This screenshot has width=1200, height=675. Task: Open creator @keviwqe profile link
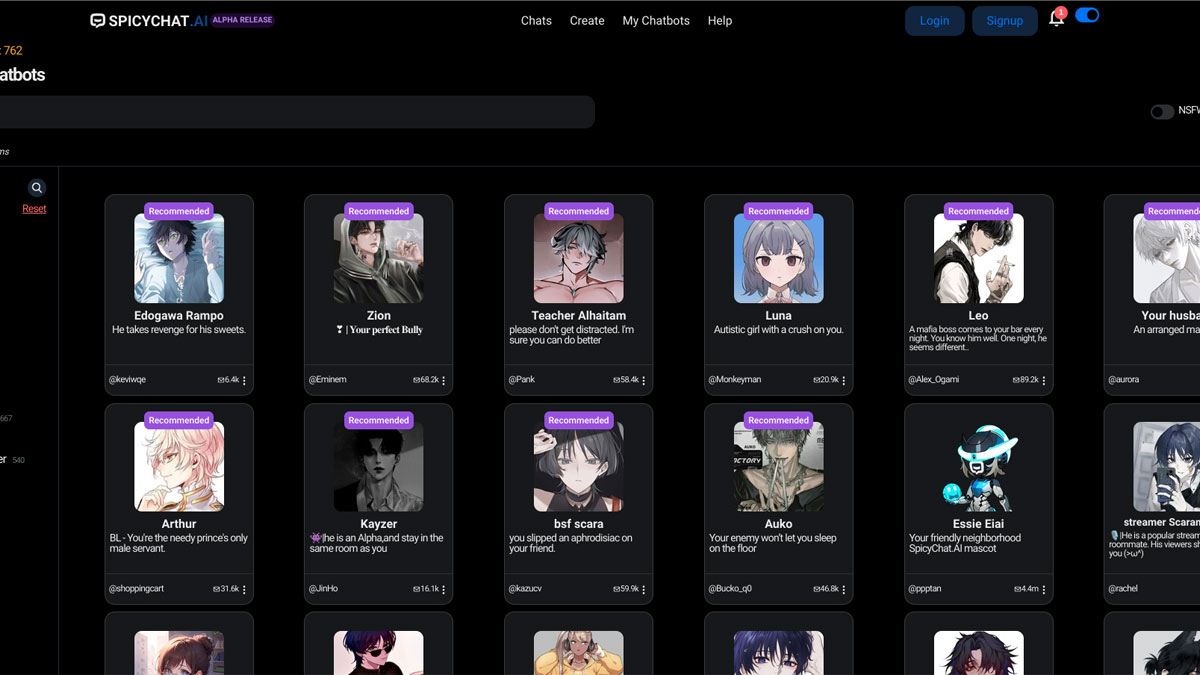pyautogui.click(x=127, y=380)
